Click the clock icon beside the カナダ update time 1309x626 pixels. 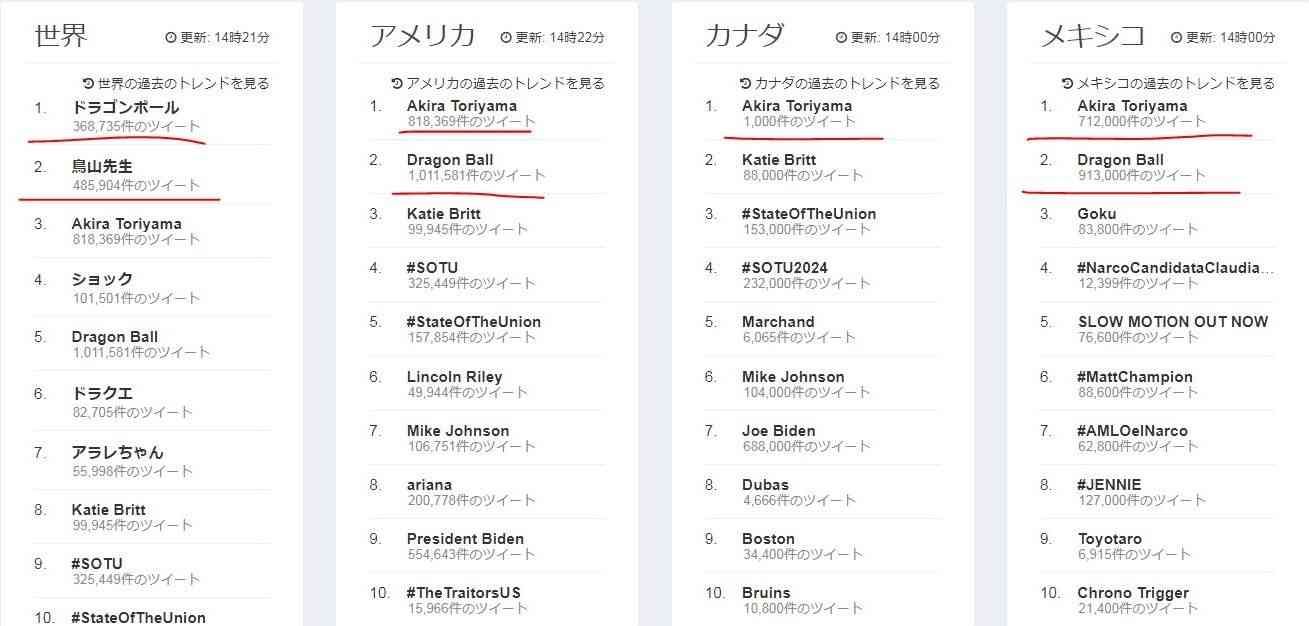click(x=841, y=38)
